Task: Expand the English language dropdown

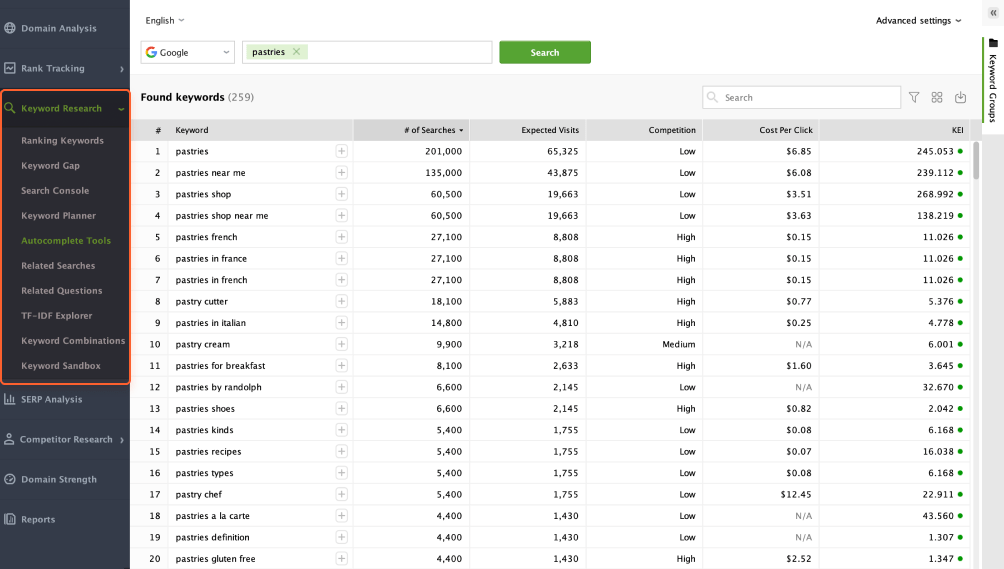Action: click(x=164, y=20)
